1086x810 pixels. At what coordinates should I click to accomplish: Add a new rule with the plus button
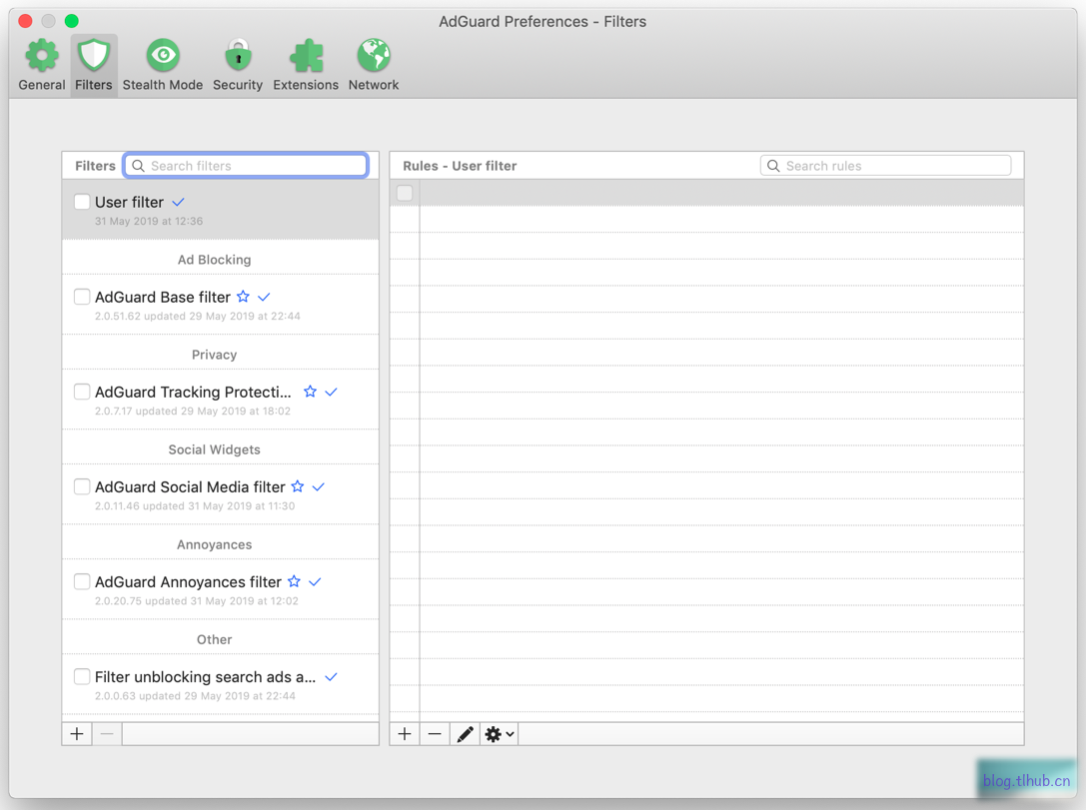tap(404, 734)
